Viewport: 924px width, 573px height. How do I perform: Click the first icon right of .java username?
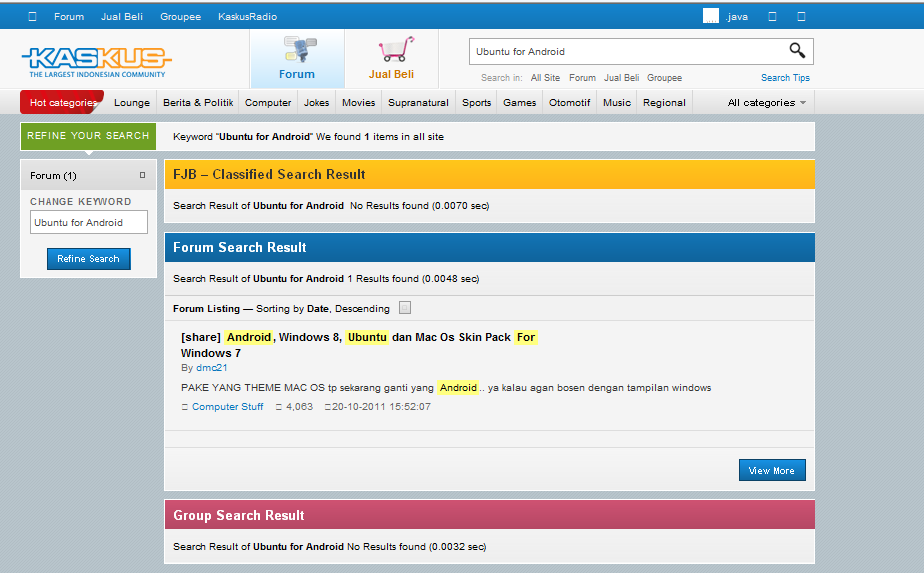(772, 17)
